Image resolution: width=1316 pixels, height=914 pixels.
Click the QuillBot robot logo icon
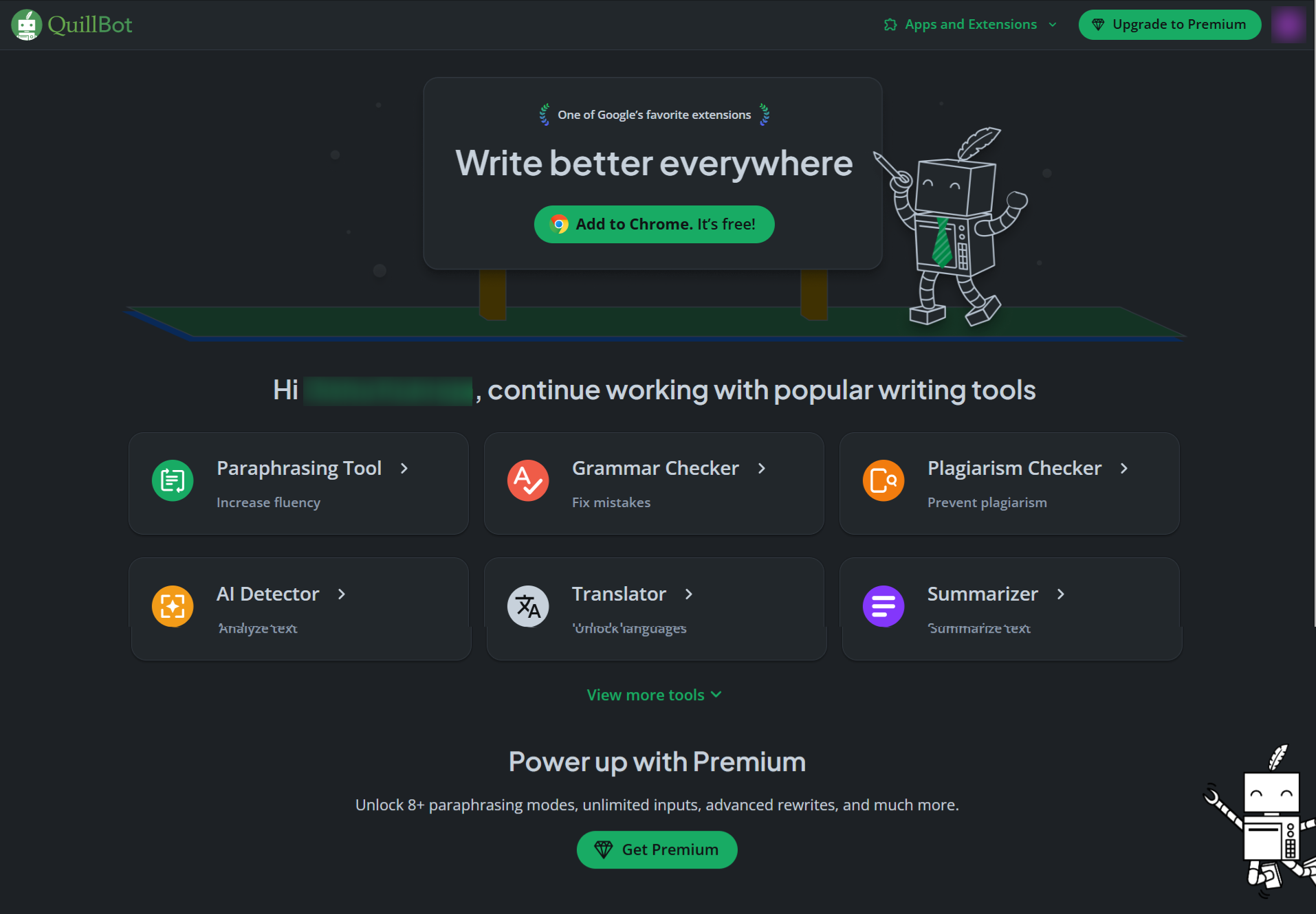coord(27,25)
